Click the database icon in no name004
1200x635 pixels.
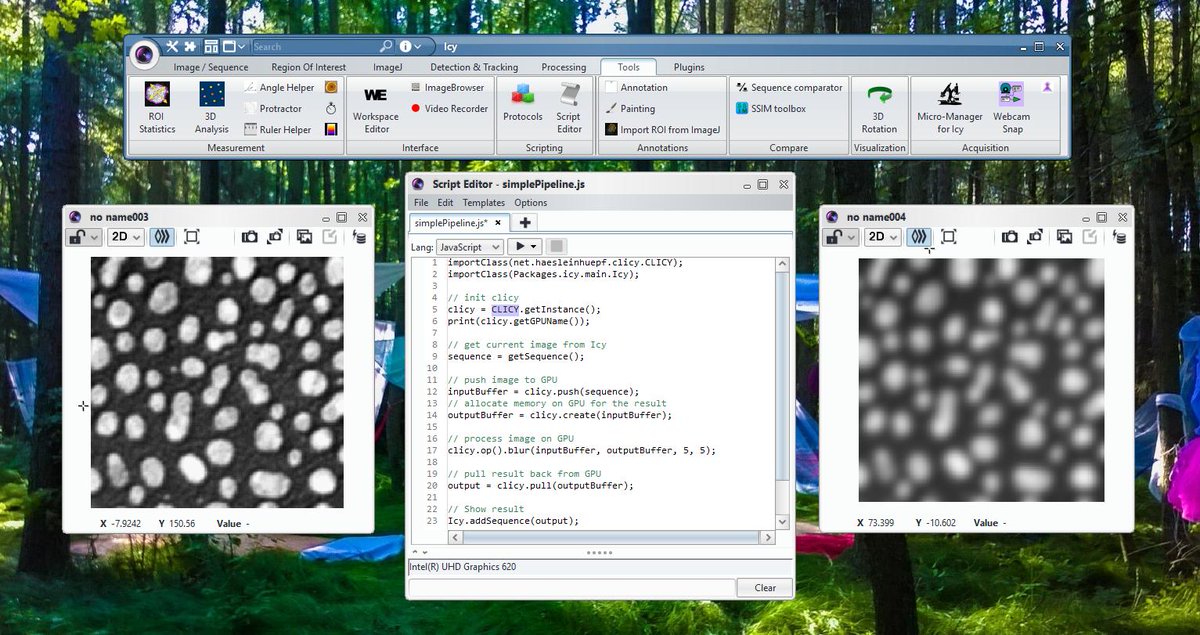coord(1120,237)
